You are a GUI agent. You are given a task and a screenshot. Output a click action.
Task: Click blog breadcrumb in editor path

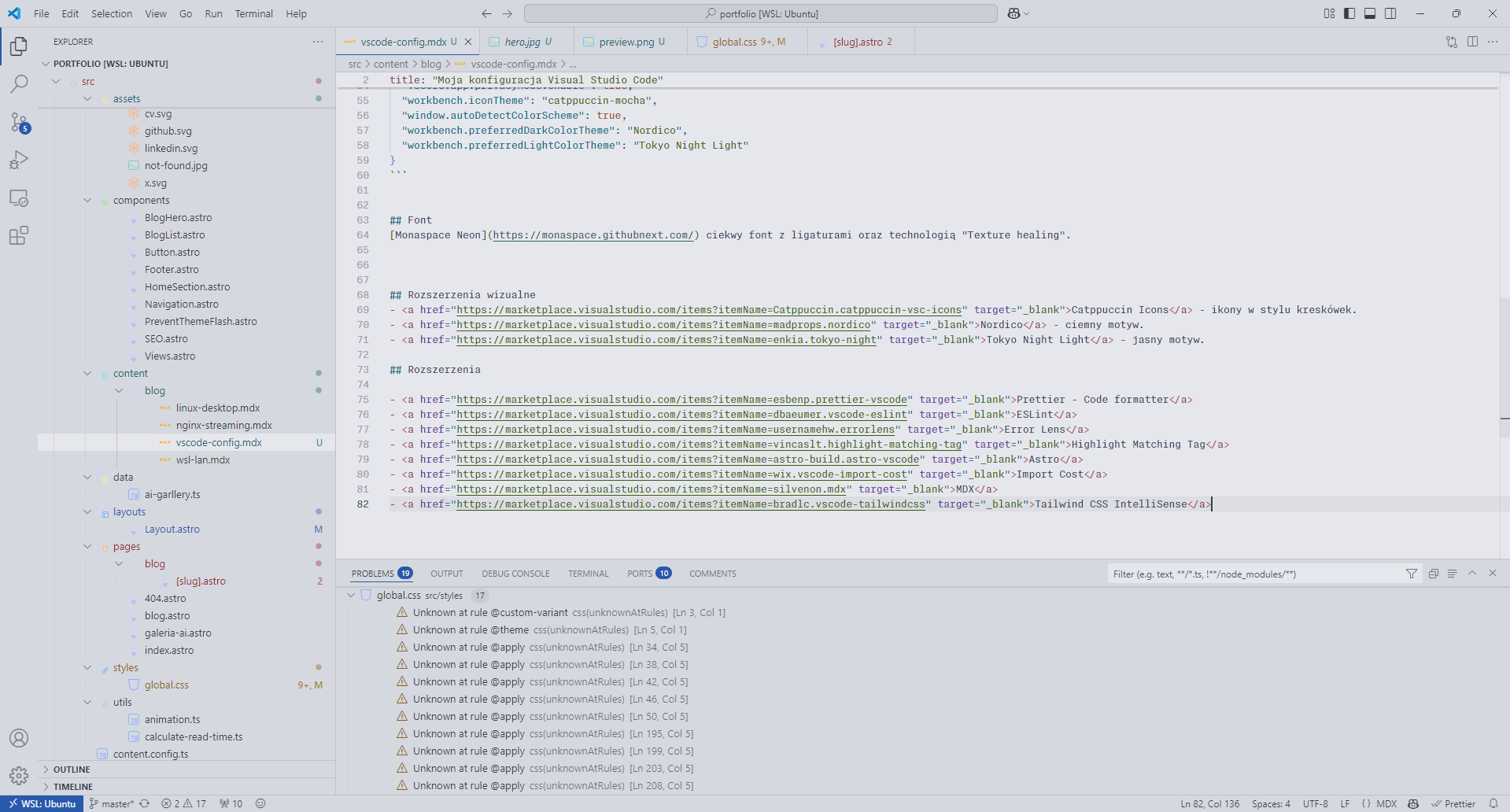[430, 64]
